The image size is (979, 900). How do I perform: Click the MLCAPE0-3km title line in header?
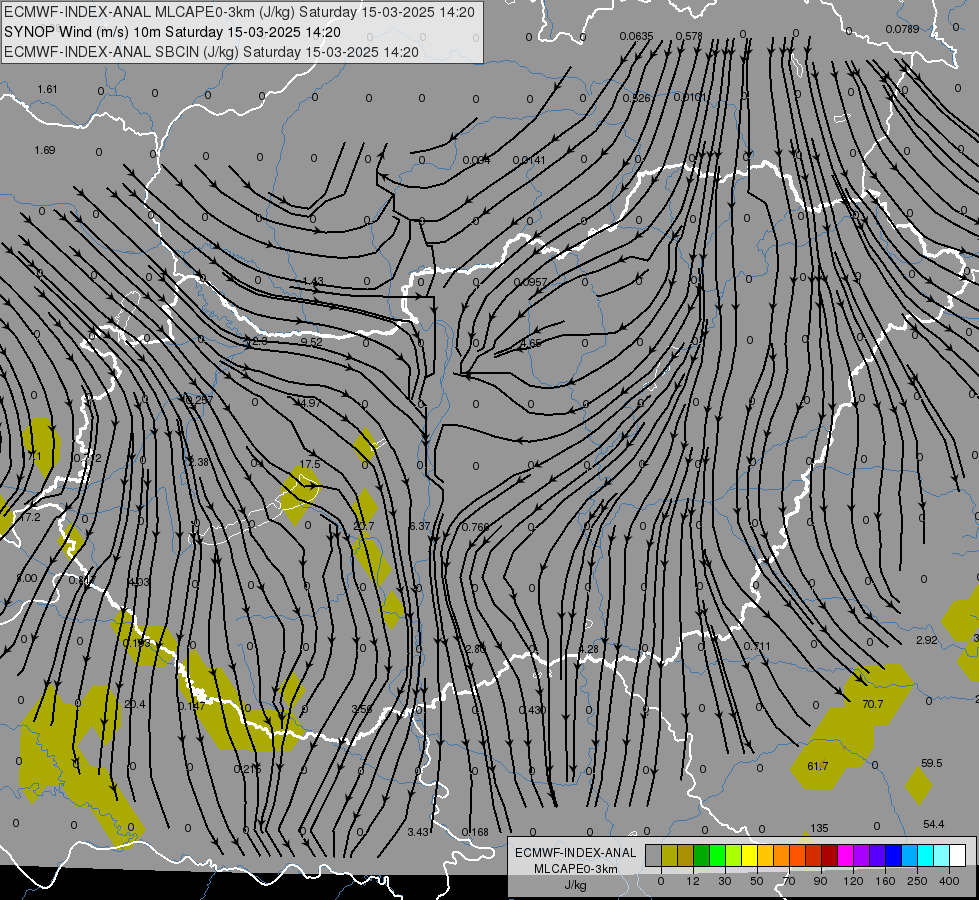(x=239, y=12)
